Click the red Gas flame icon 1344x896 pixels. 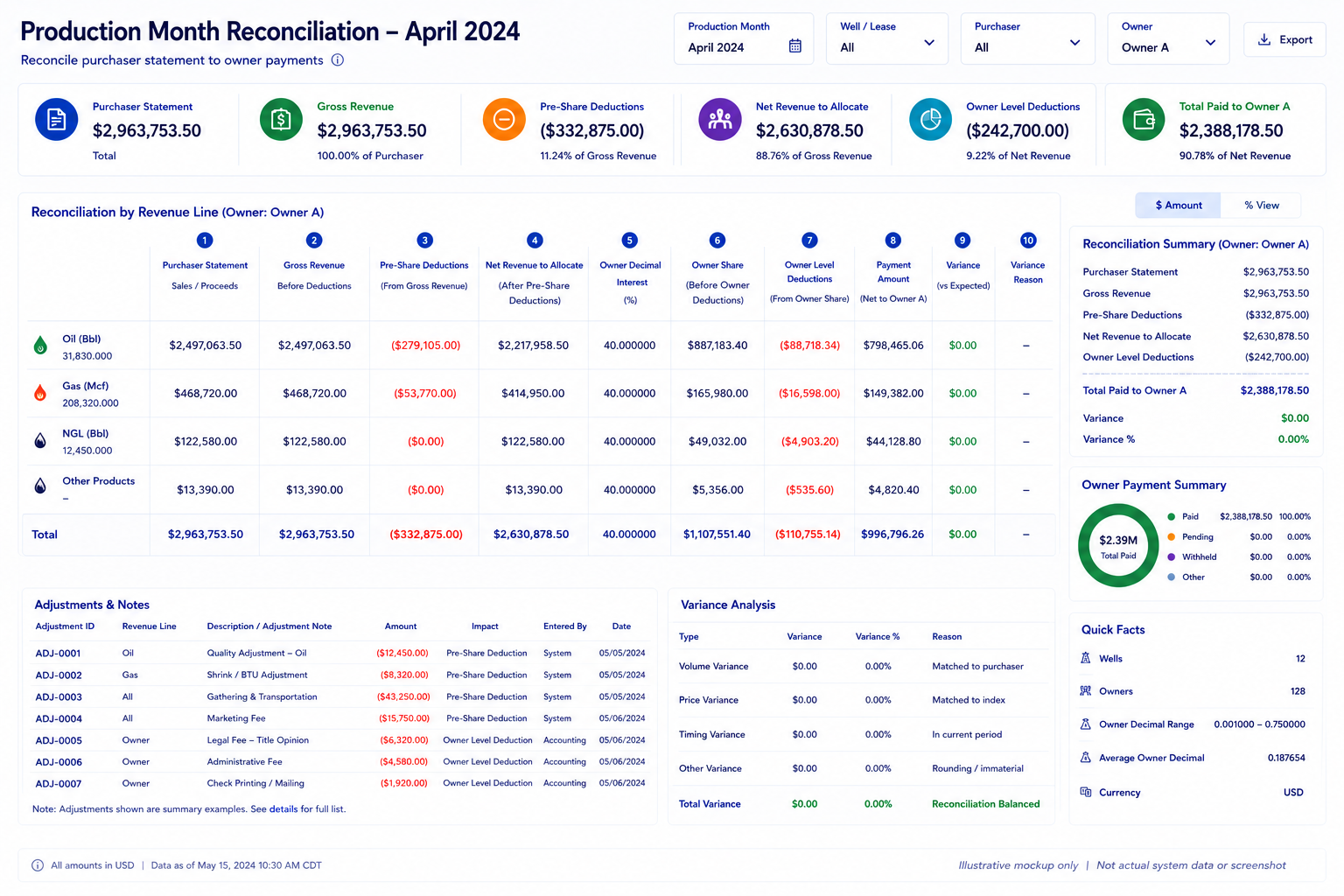40,393
